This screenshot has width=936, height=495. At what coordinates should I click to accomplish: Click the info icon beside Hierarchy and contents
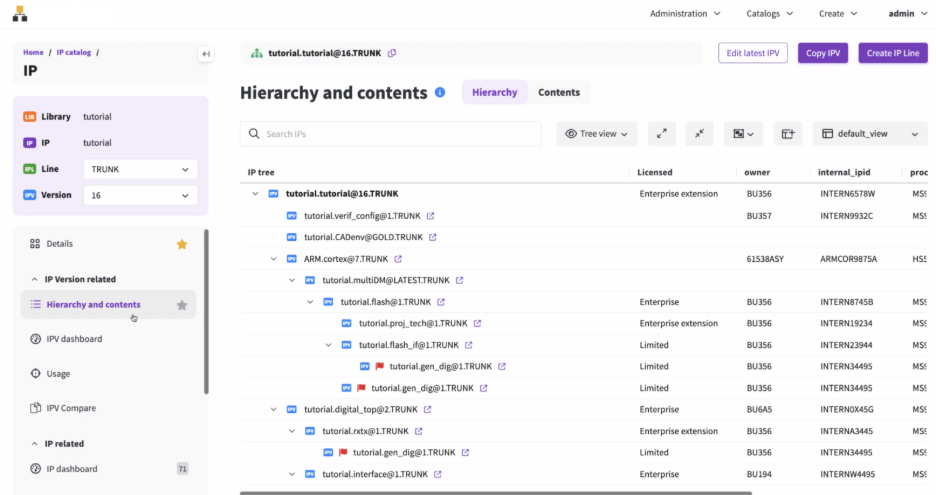pyautogui.click(x=440, y=93)
